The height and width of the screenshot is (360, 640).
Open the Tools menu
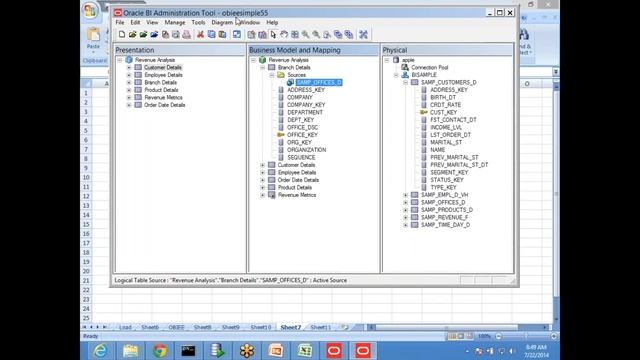[198, 22]
